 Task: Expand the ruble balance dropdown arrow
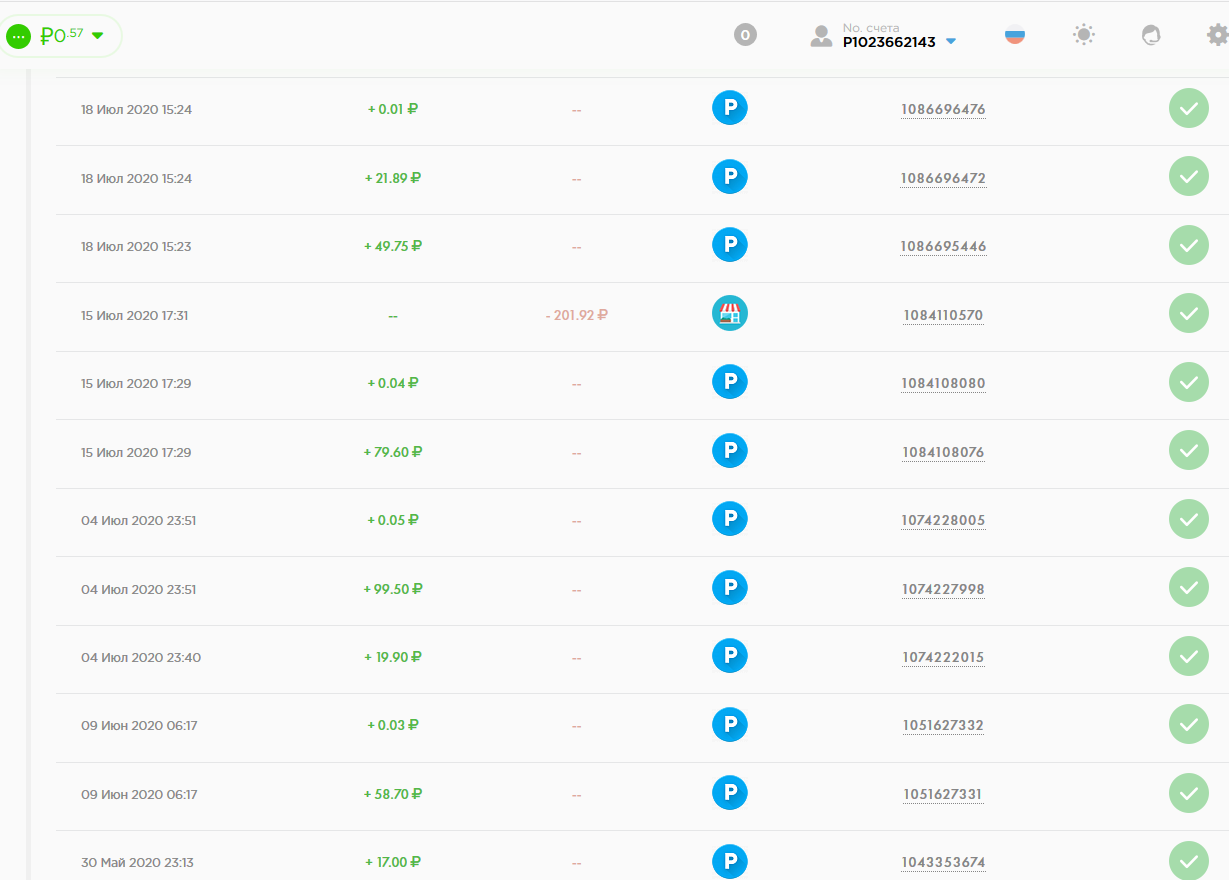click(x=98, y=36)
